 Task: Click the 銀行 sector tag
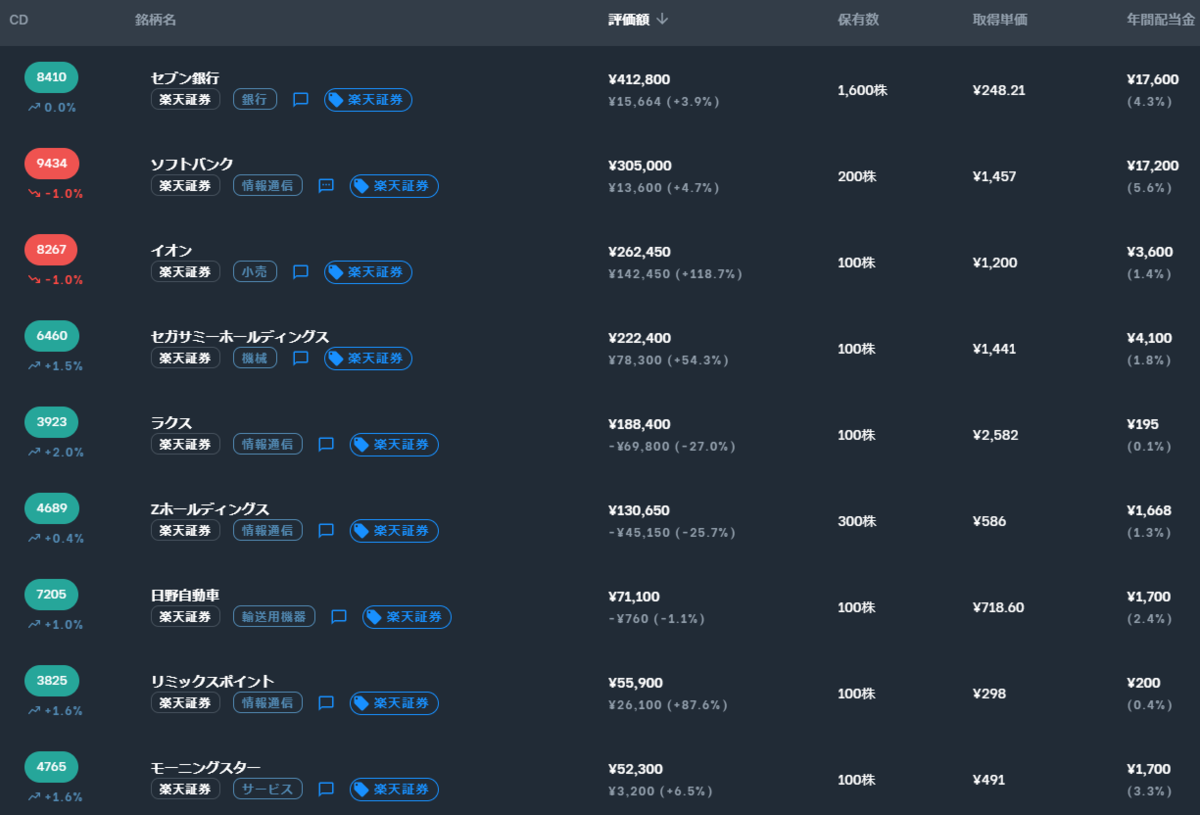(x=255, y=100)
